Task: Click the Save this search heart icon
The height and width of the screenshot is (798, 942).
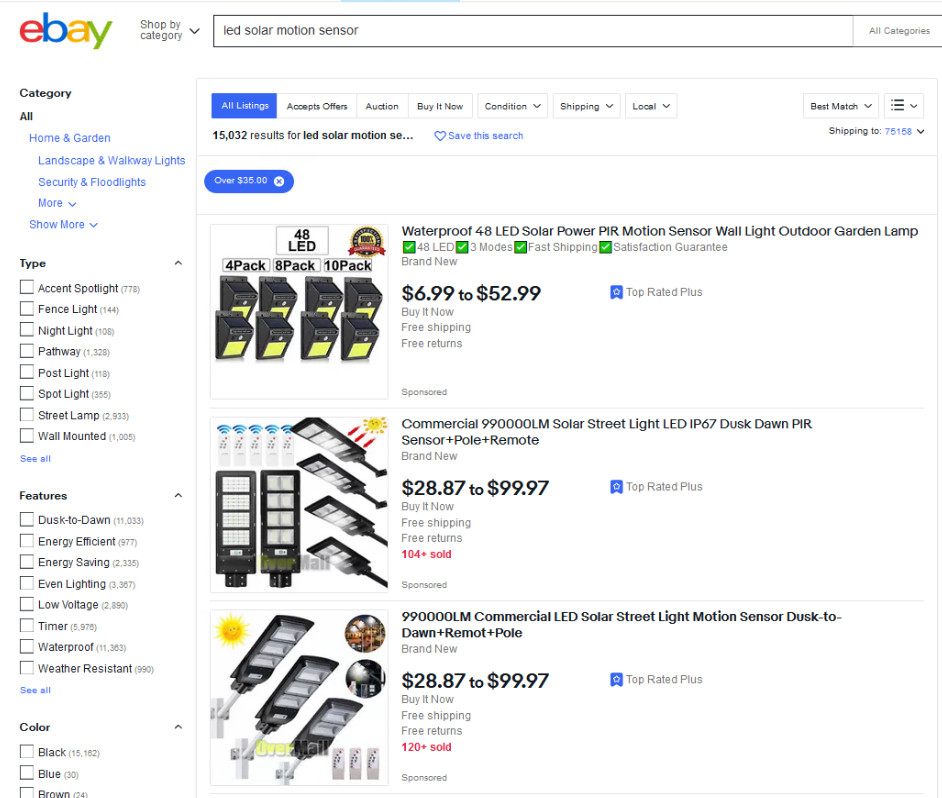Action: (x=440, y=136)
